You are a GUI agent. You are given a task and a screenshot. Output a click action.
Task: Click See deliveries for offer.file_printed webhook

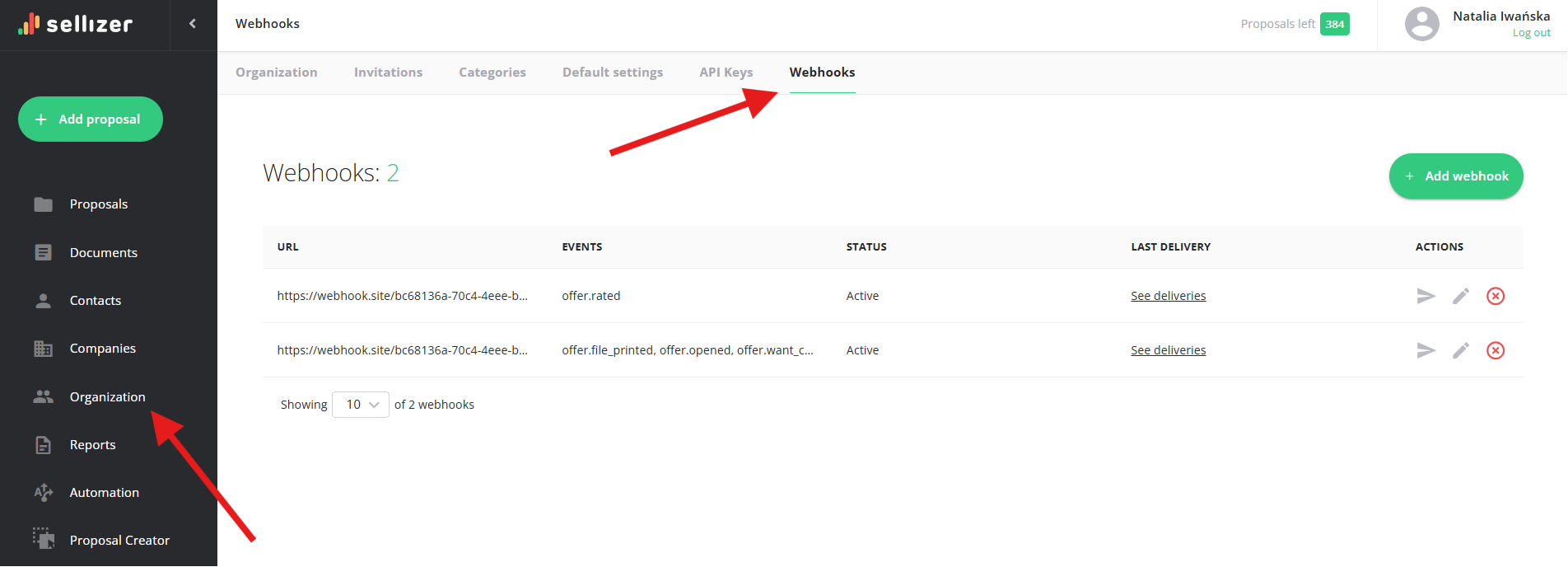click(x=1169, y=350)
